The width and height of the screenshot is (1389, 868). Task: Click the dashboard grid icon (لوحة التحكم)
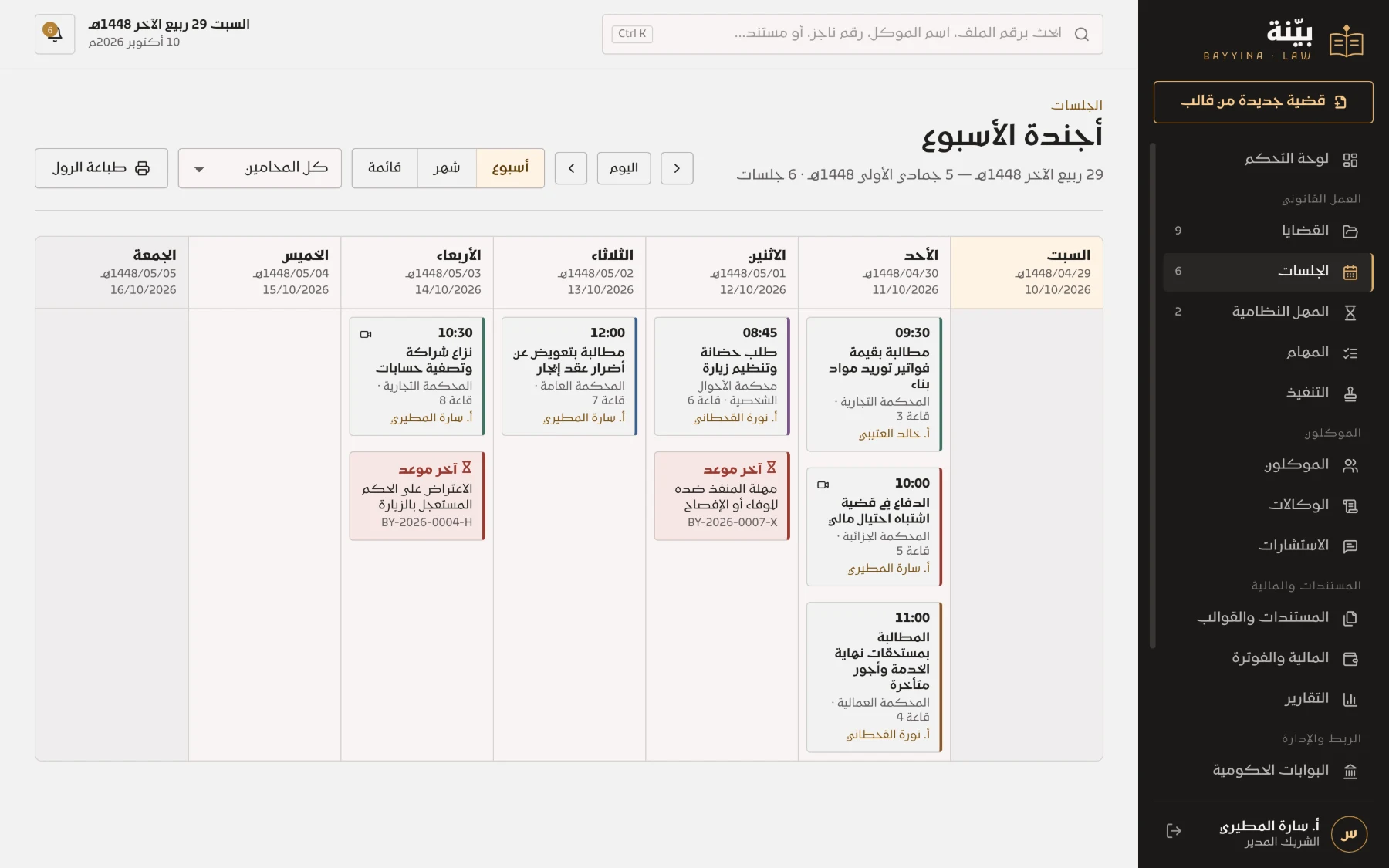click(x=1350, y=160)
